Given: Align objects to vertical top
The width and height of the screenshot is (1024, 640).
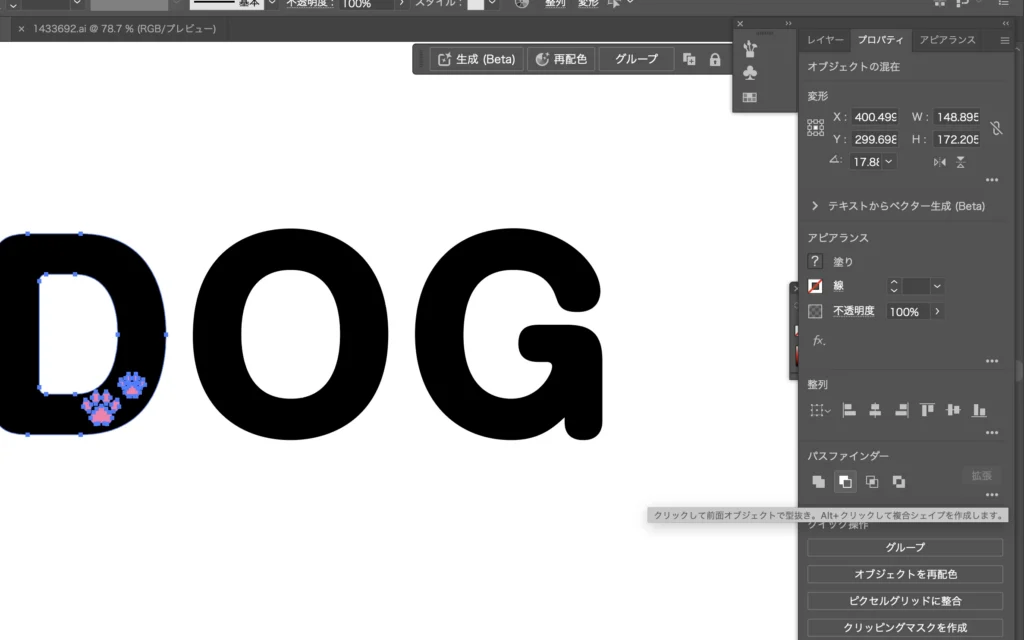Looking at the screenshot, I should pos(927,410).
